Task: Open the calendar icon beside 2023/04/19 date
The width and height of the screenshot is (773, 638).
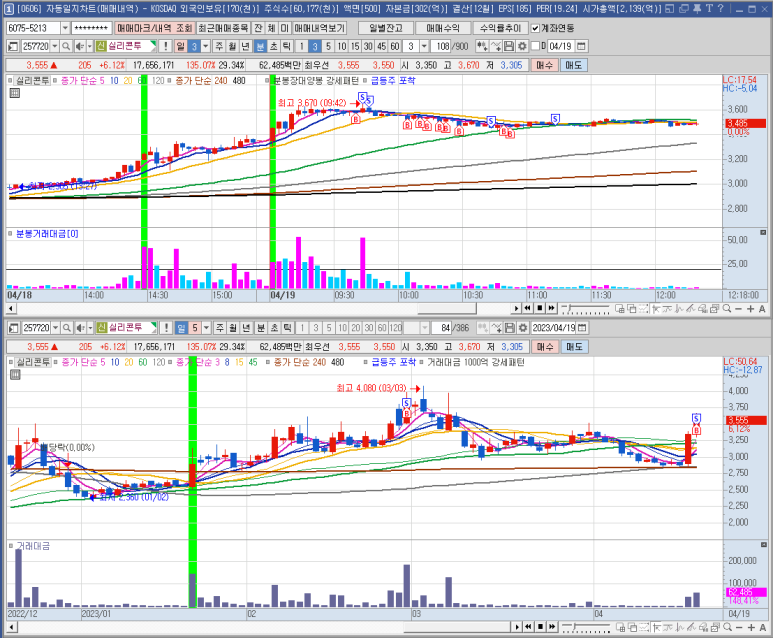Action: pyautogui.click(x=583, y=328)
